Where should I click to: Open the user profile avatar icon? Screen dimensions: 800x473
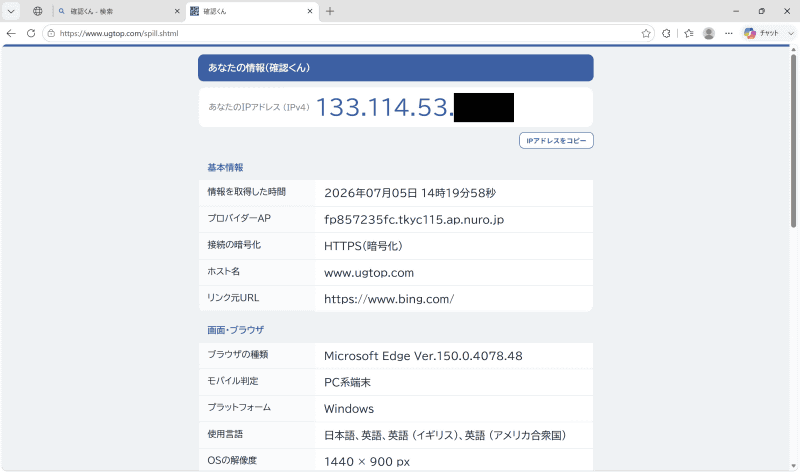pyautogui.click(x=709, y=33)
